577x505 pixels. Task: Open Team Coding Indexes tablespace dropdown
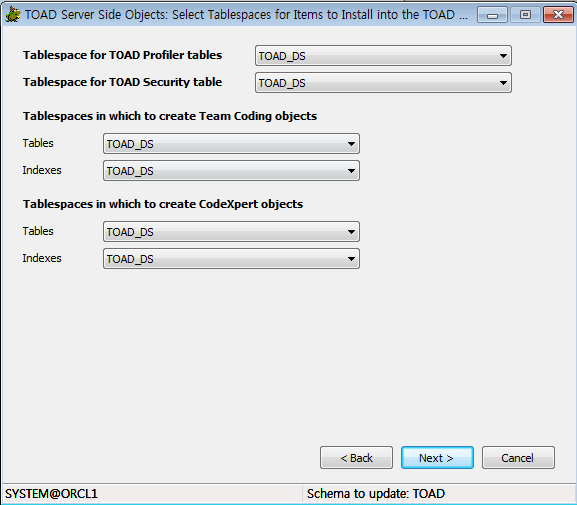231,171
